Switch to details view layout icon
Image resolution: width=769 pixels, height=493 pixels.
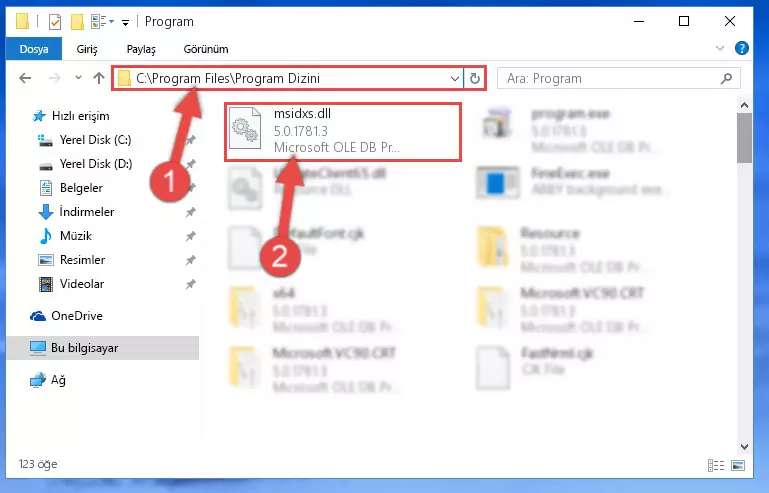coord(716,465)
